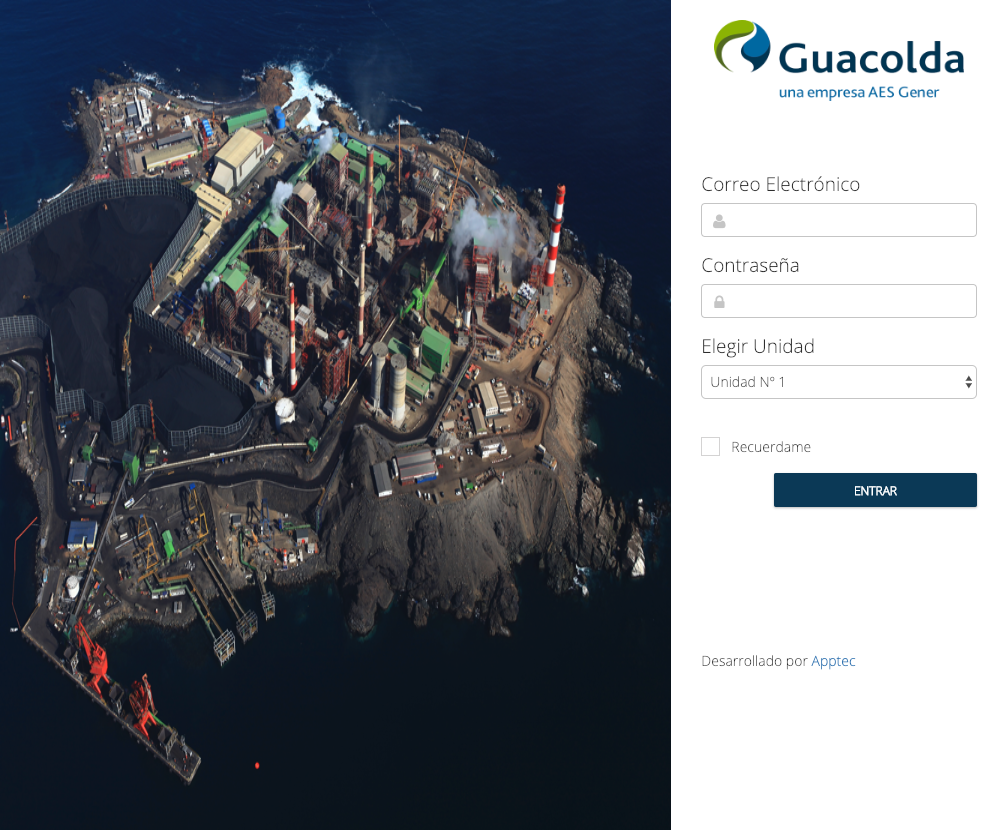This screenshot has height=830, width=1007.
Task: Focus the Contraseña password field
Action: point(839,301)
